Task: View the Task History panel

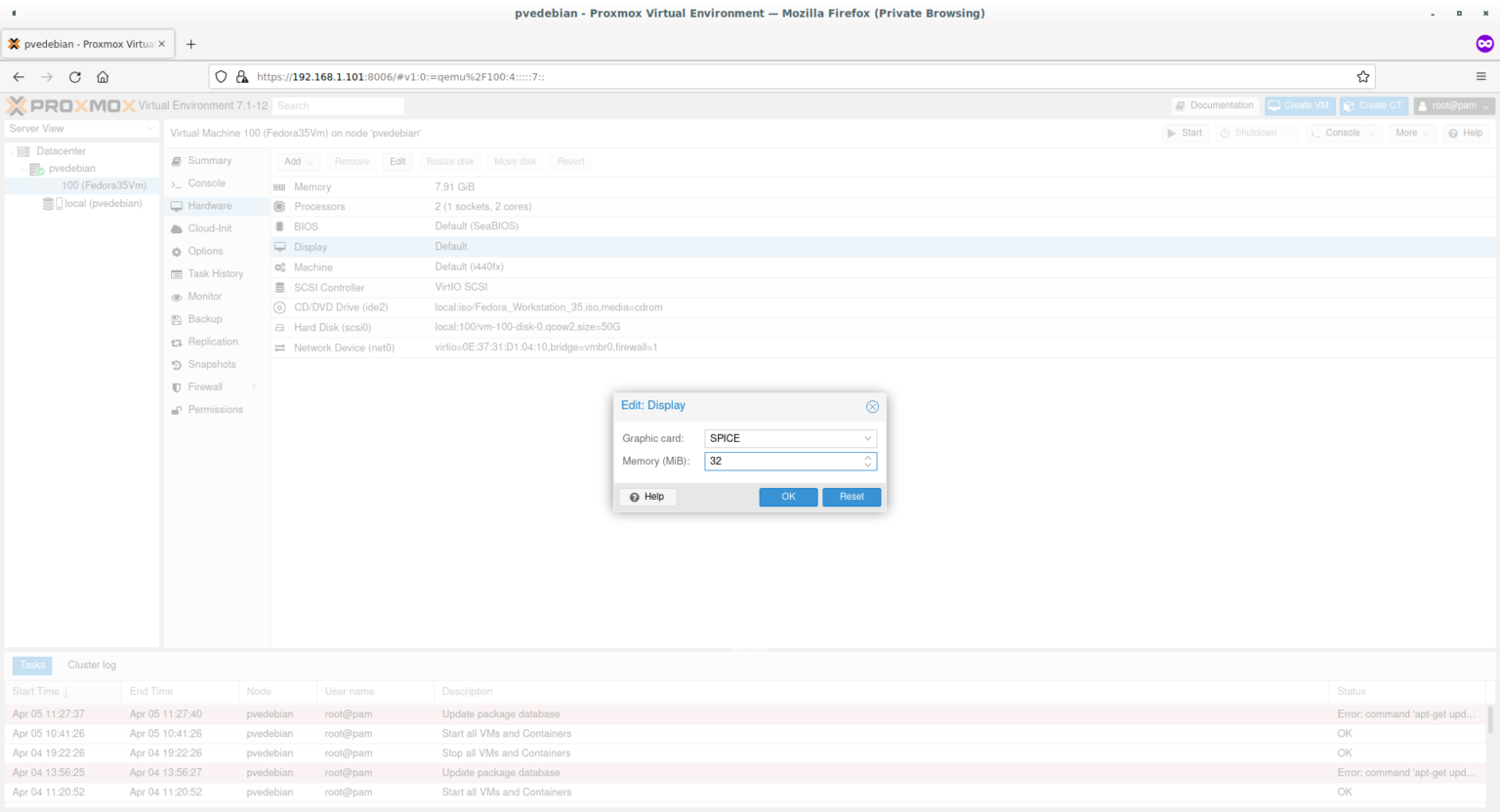Action: pos(215,273)
